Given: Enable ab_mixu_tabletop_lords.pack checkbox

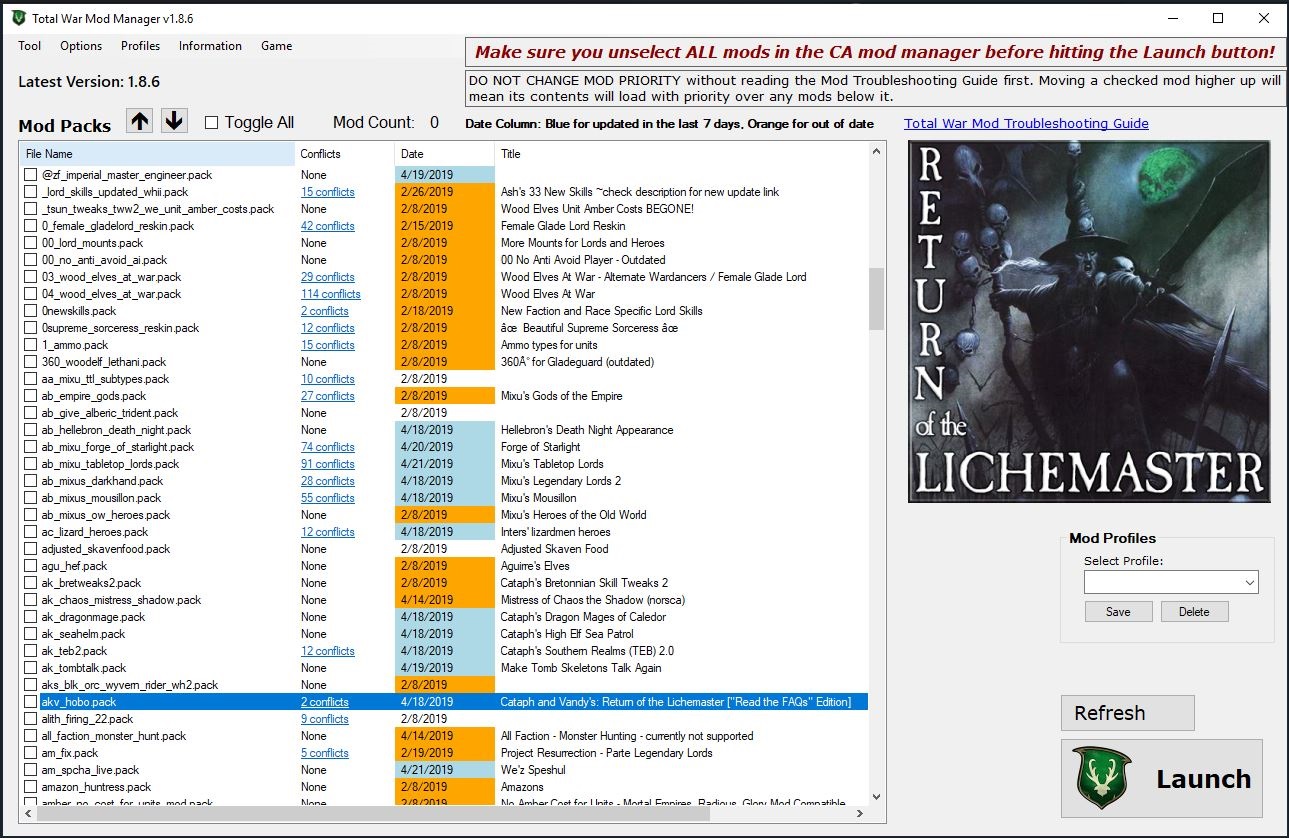Looking at the screenshot, I should [x=31, y=464].
